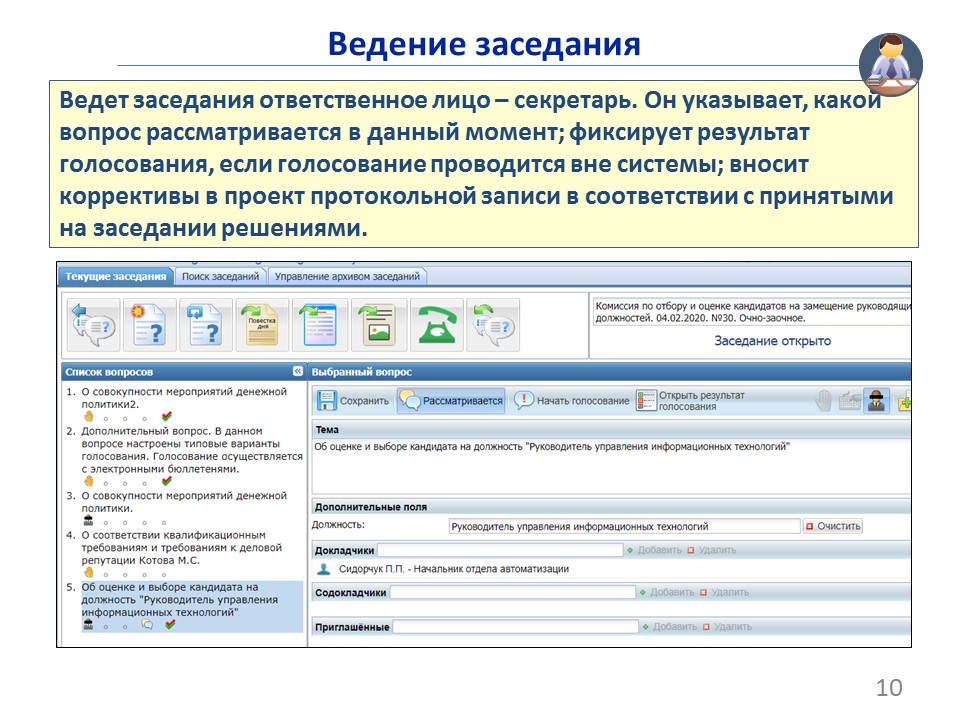Click the speech-bubbles icon with green curved arrow

point(493,325)
